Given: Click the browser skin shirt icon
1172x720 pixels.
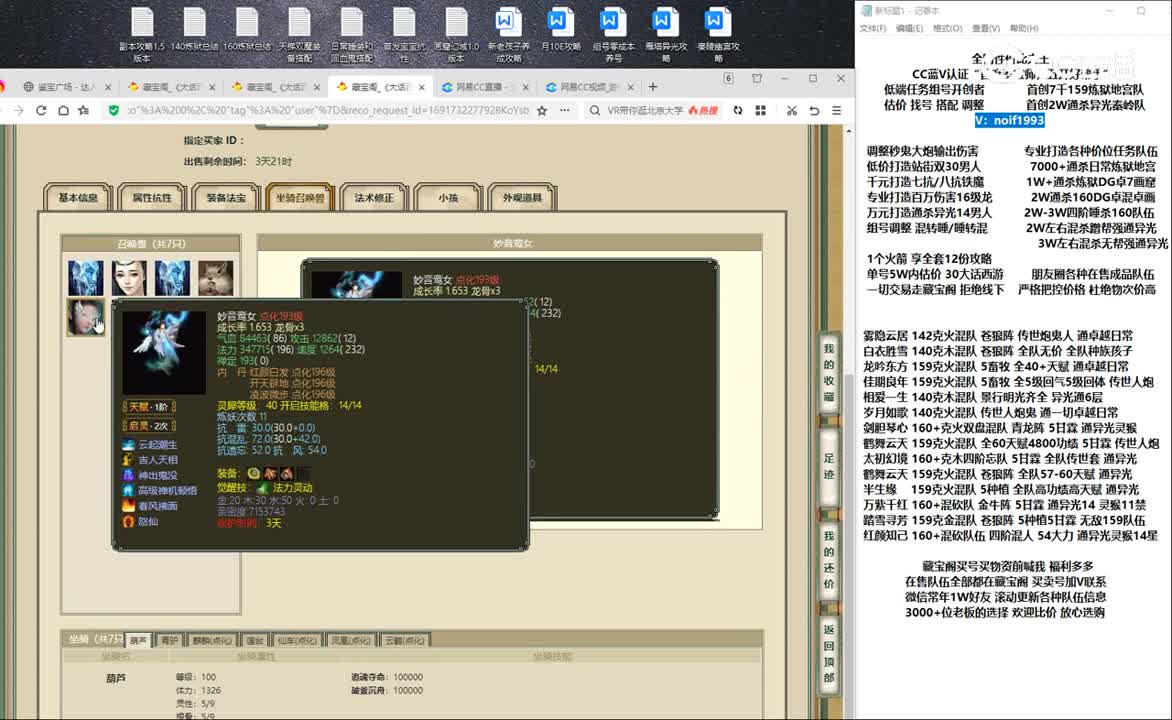Looking at the screenshot, I should click(756, 79).
